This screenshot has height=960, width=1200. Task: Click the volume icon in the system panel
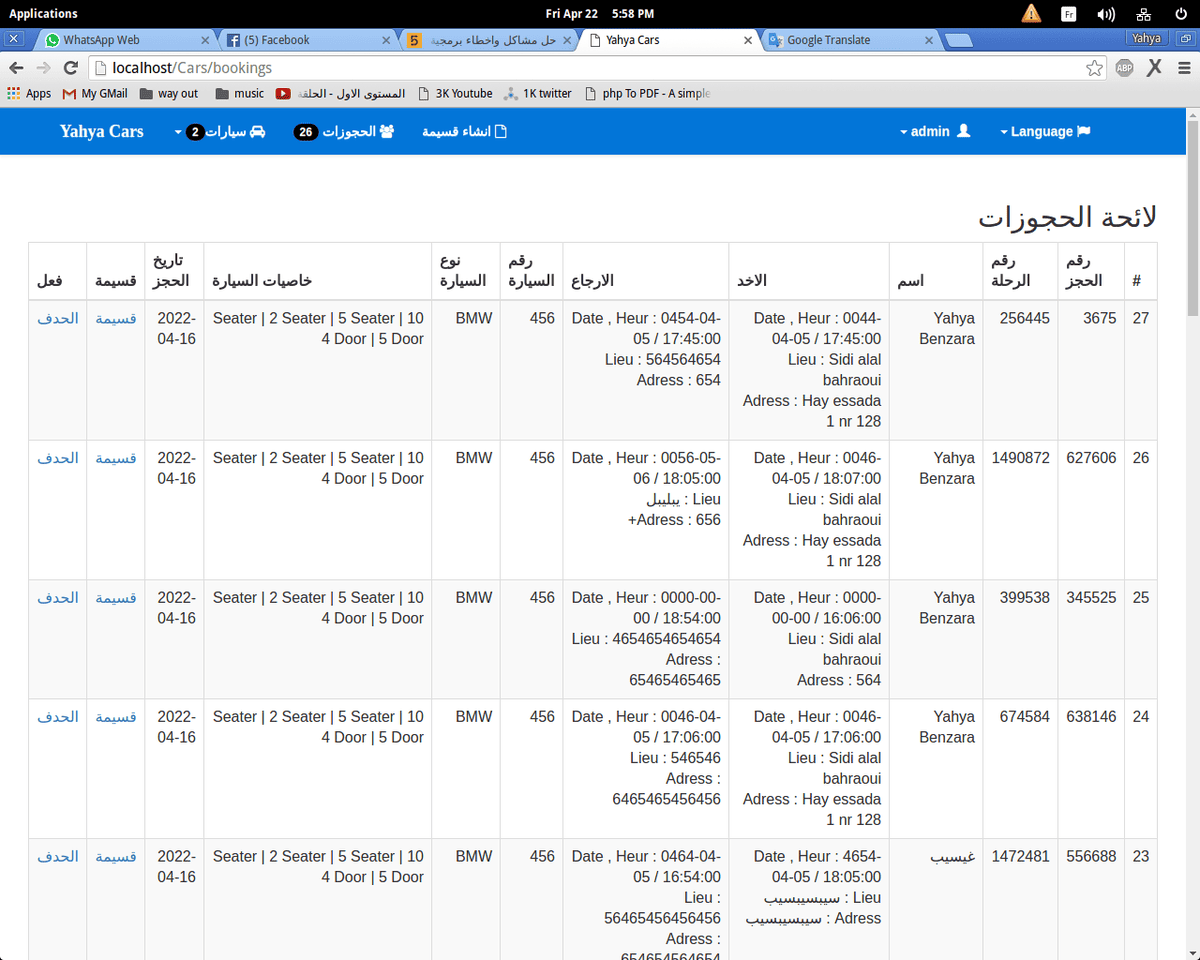pyautogui.click(x=1106, y=14)
